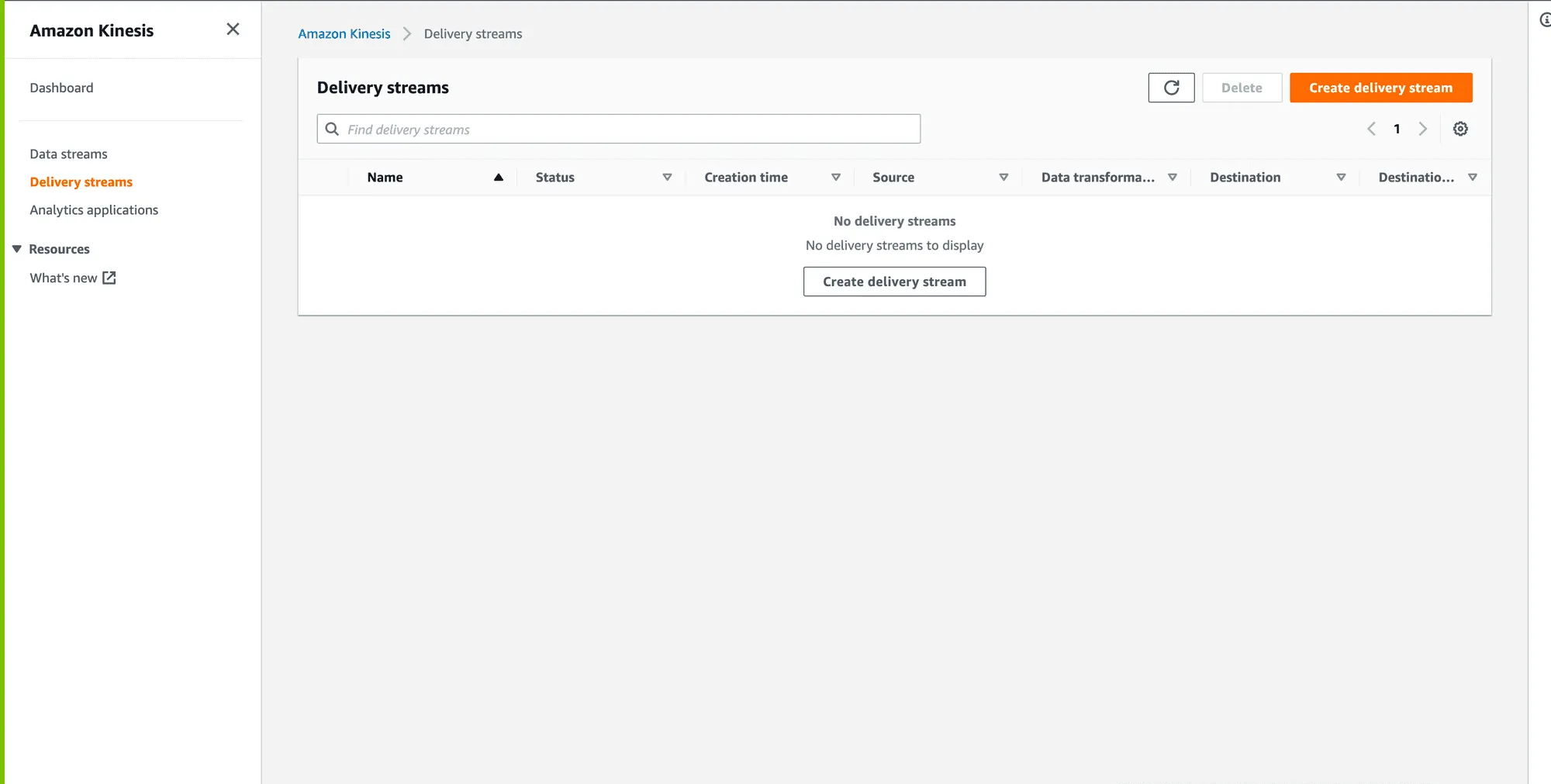Screen dimensions: 1551x784
Task: Close the Amazon Kinesis sidebar with the X
Action: 232,29
